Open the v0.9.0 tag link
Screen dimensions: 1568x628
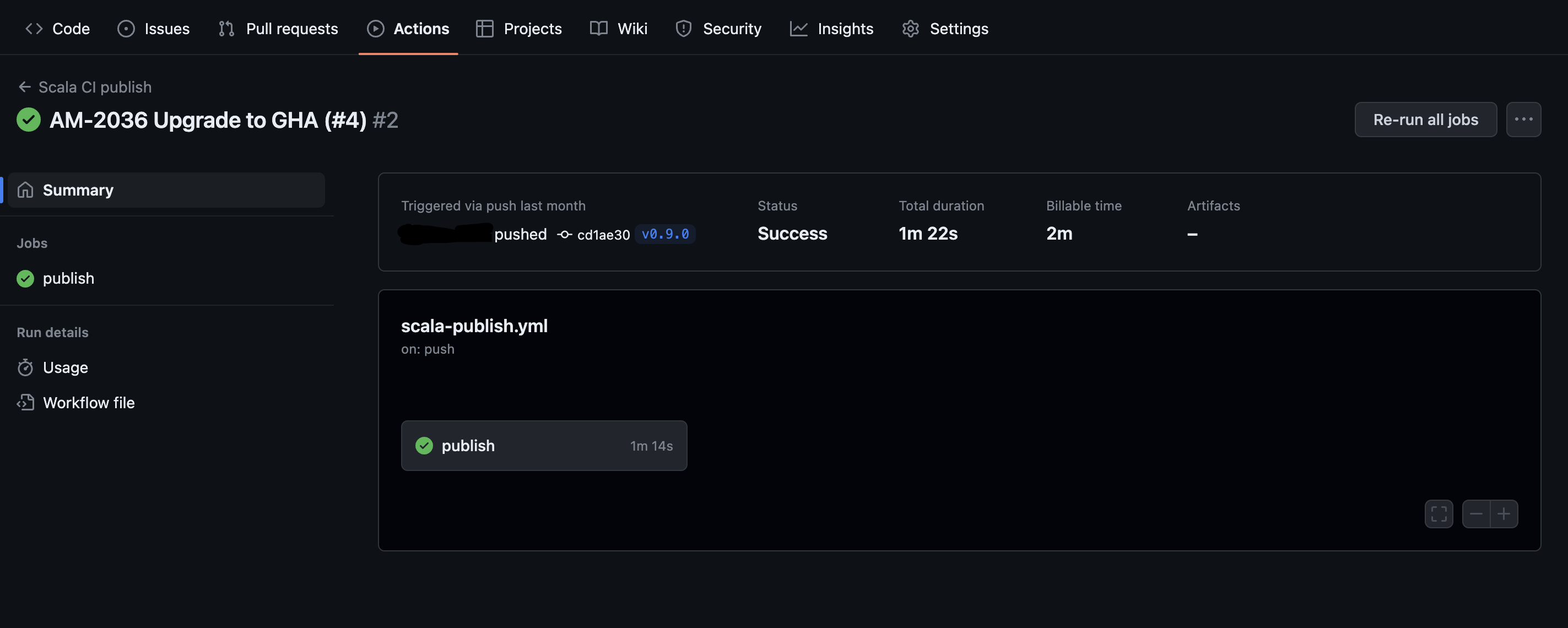coord(664,234)
